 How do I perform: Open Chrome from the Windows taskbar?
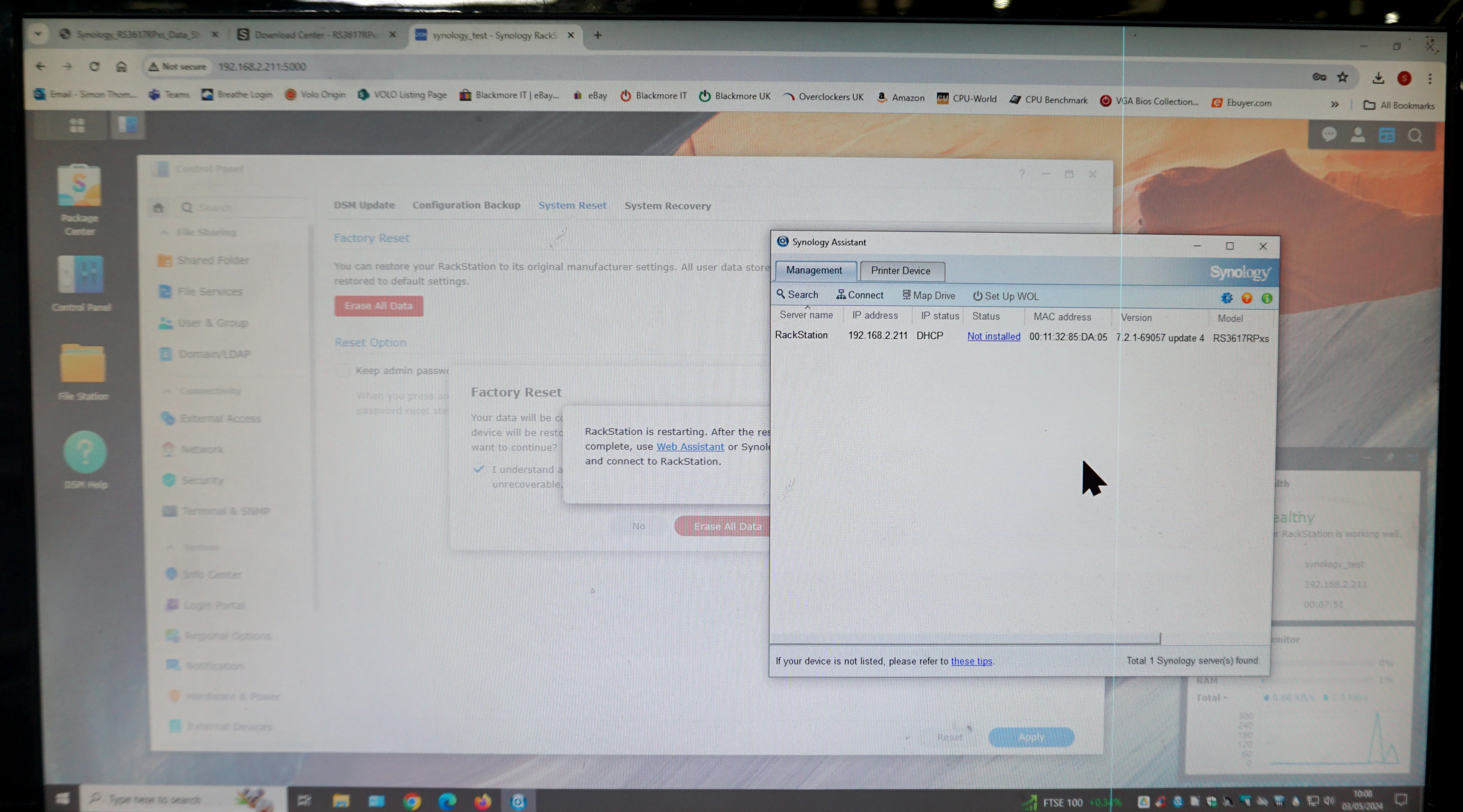tap(412, 801)
